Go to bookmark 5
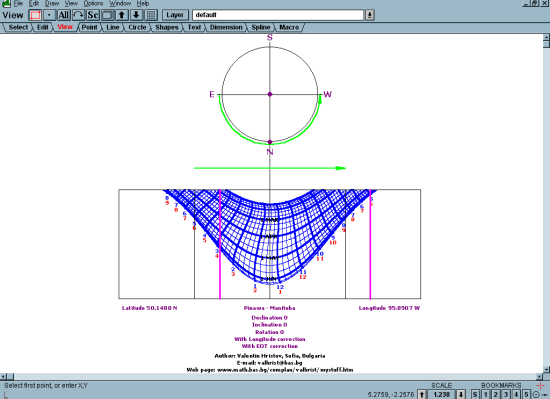Viewport: 550px width, 399px height. pyautogui.click(x=526, y=394)
